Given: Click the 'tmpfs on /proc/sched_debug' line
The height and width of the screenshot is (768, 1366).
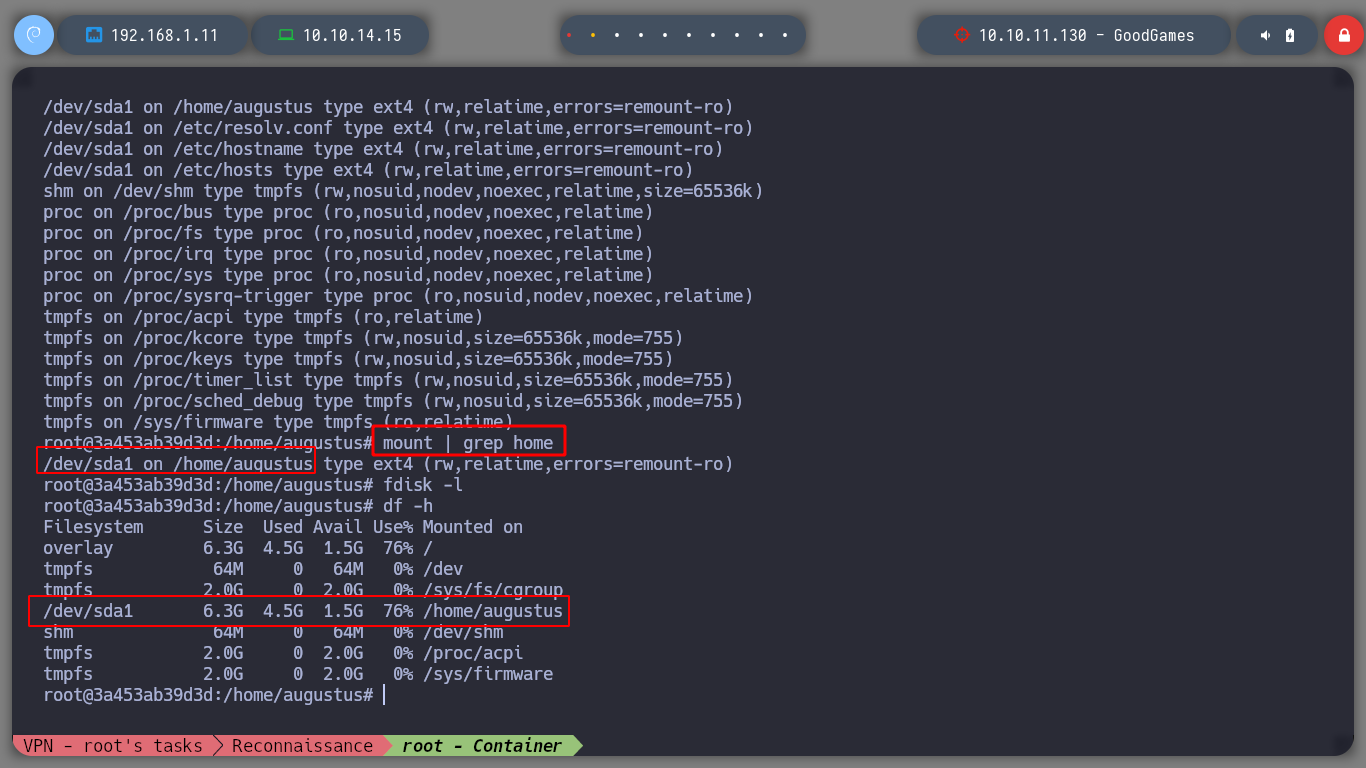Looking at the screenshot, I should [x=393, y=401].
